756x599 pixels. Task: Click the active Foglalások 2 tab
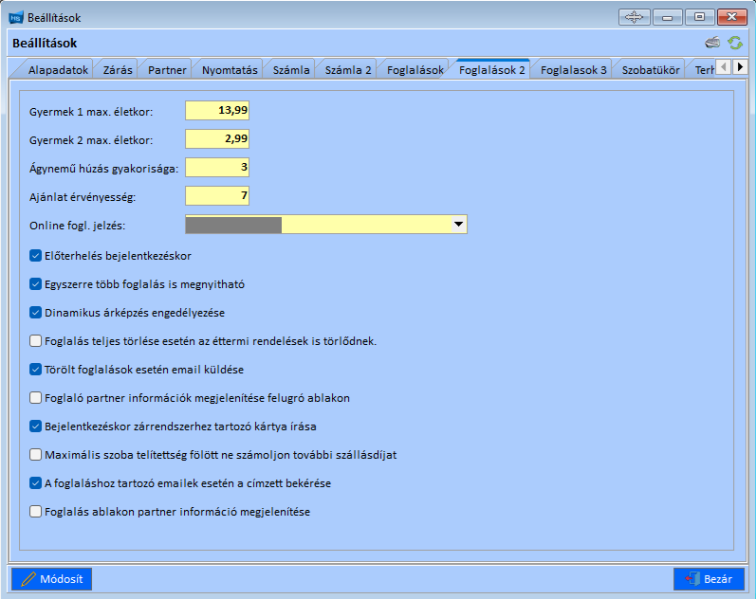[491, 70]
